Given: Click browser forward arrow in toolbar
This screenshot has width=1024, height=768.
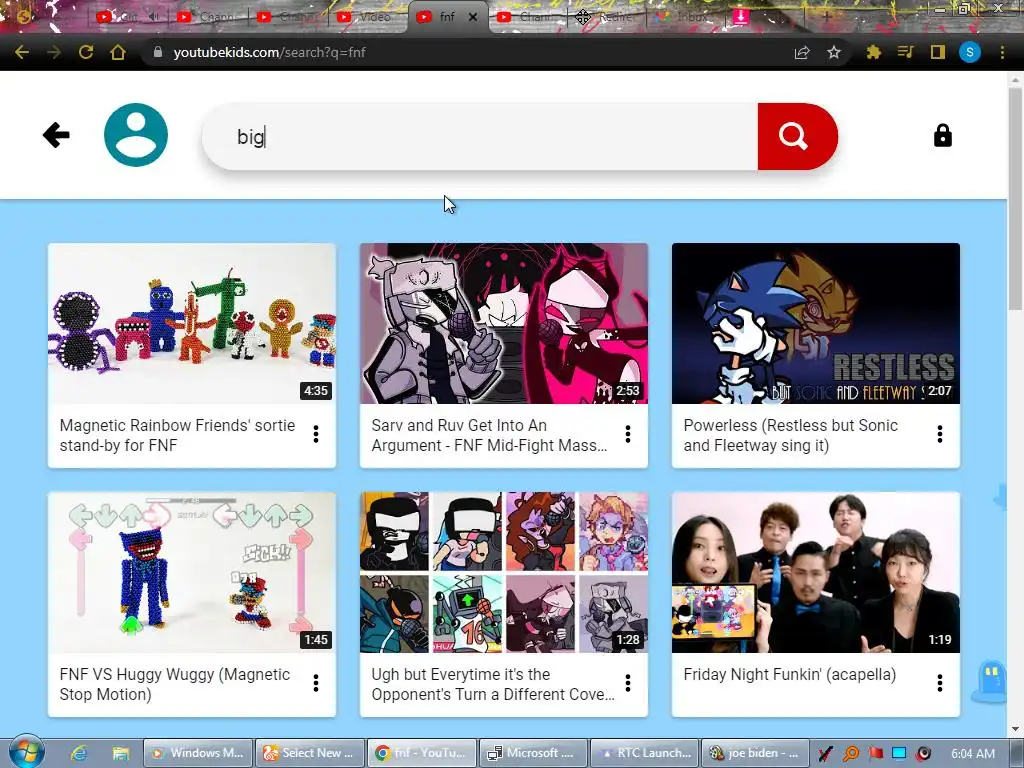Looking at the screenshot, I should (54, 52).
